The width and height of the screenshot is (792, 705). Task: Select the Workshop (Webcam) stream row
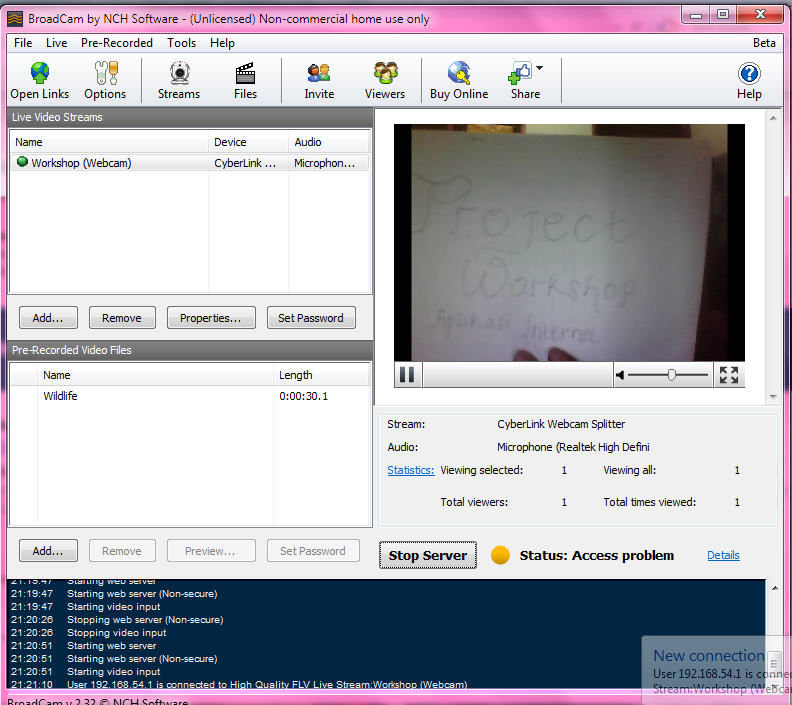pyautogui.click(x=190, y=163)
